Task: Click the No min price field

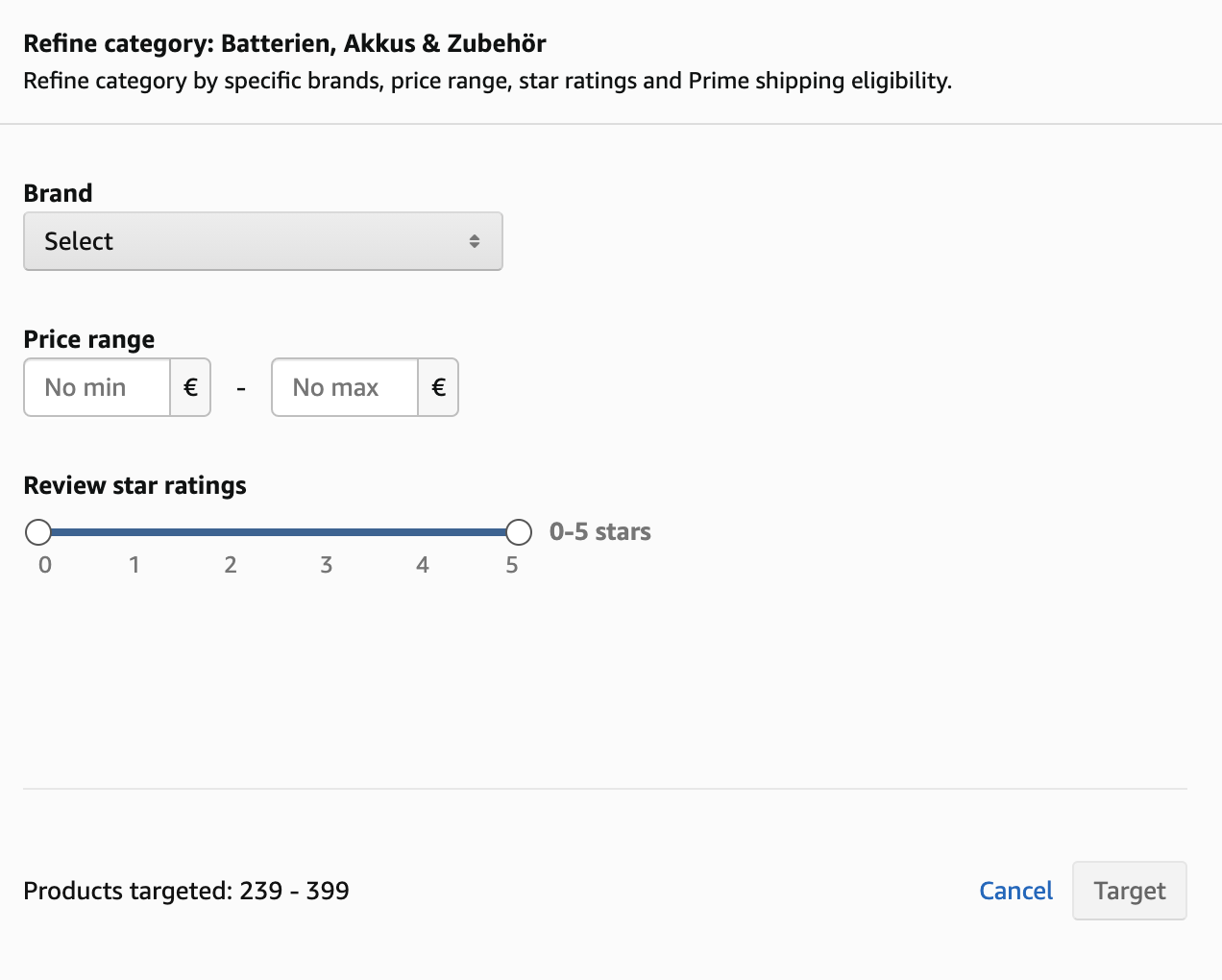Action: pos(97,387)
